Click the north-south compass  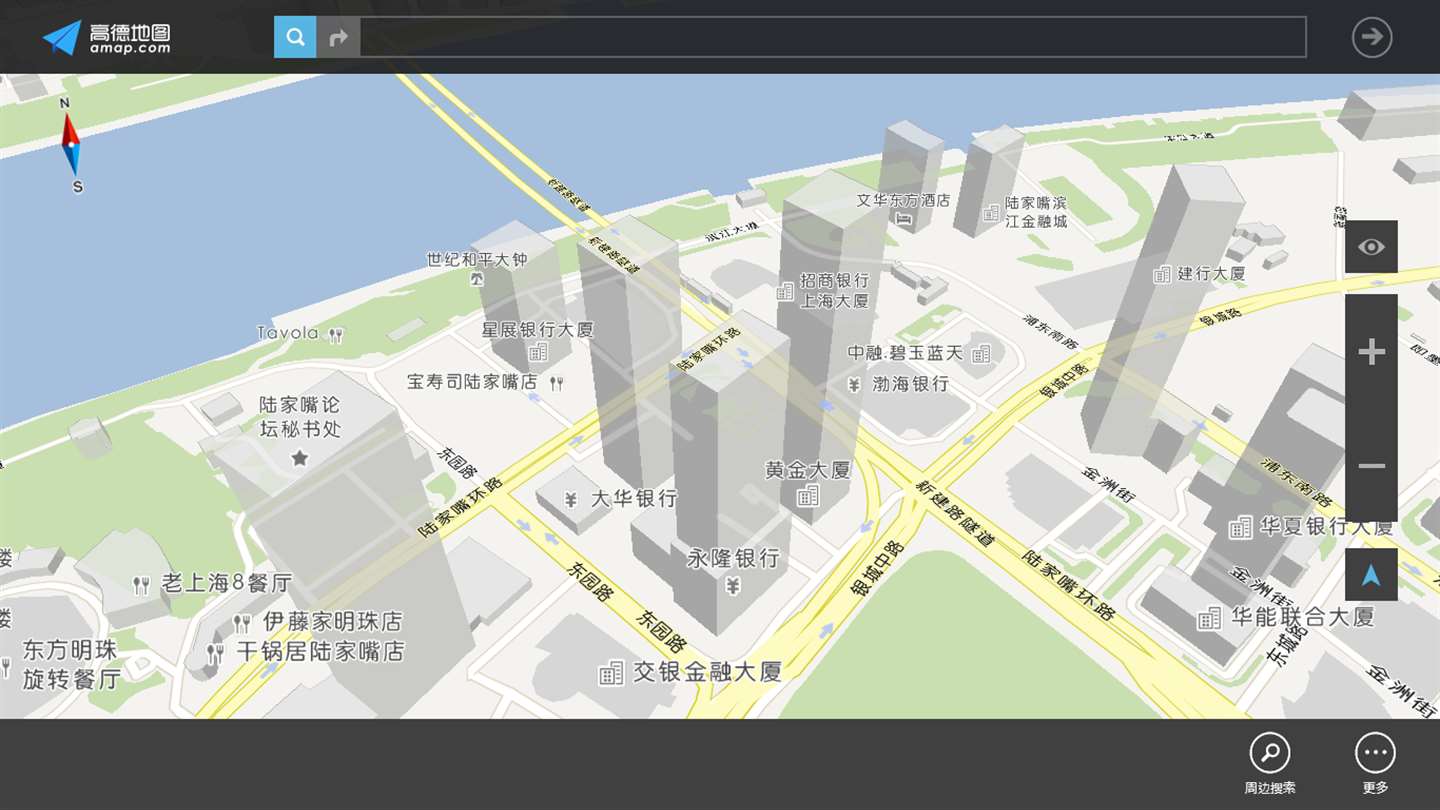click(71, 145)
